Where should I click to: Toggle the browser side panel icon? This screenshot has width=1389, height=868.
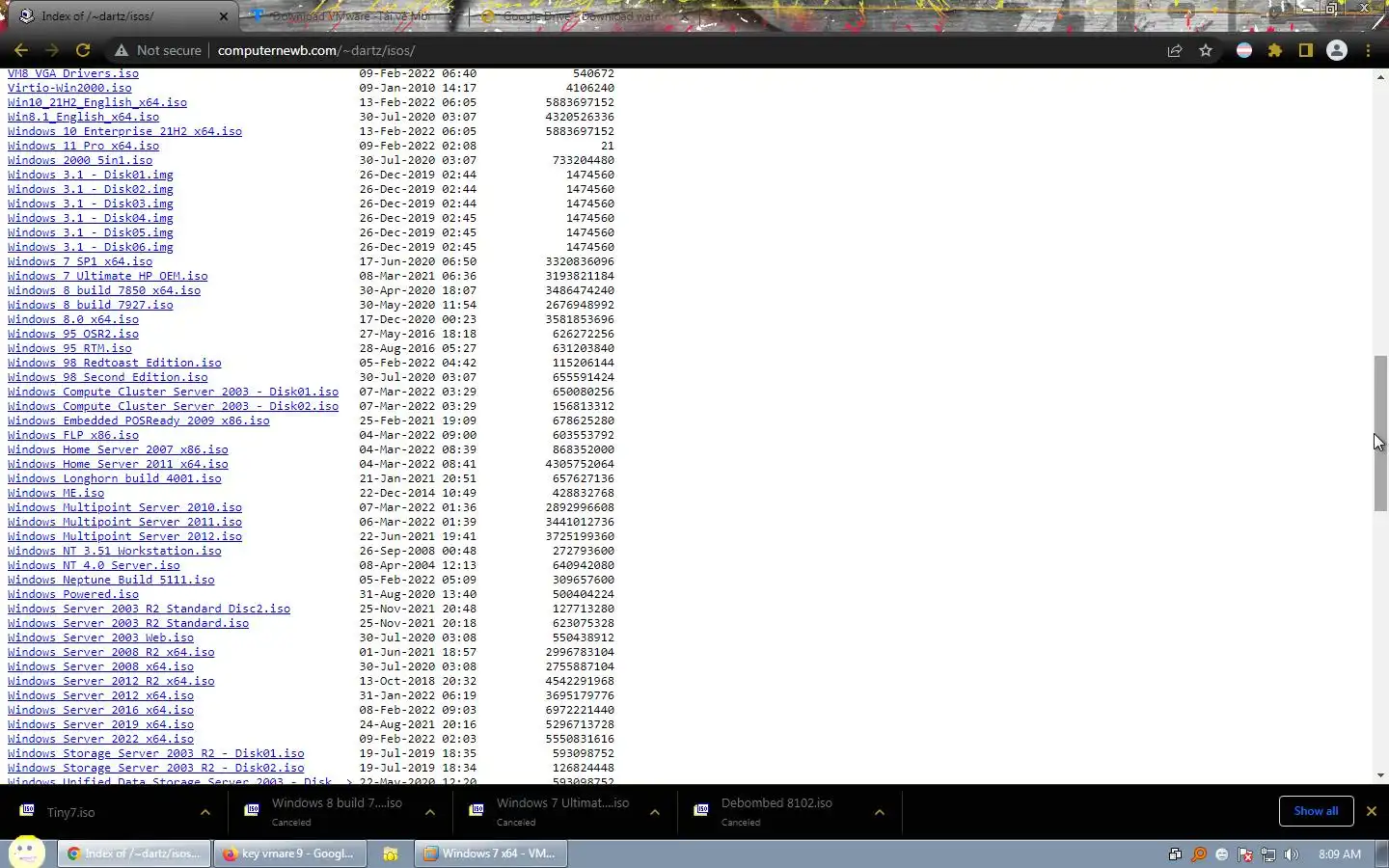click(1306, 50)
